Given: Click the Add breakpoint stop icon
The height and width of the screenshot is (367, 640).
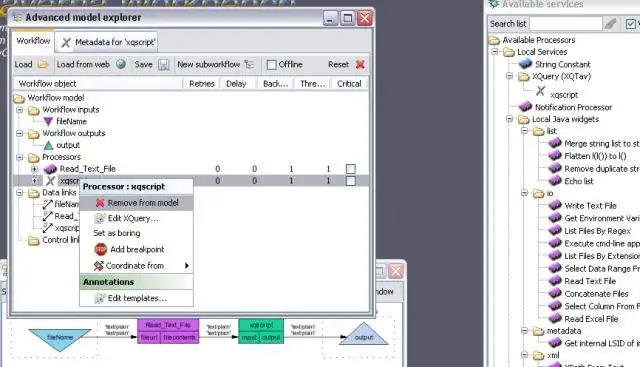Looking at the screenshot, I should click(x=100, y=249).
